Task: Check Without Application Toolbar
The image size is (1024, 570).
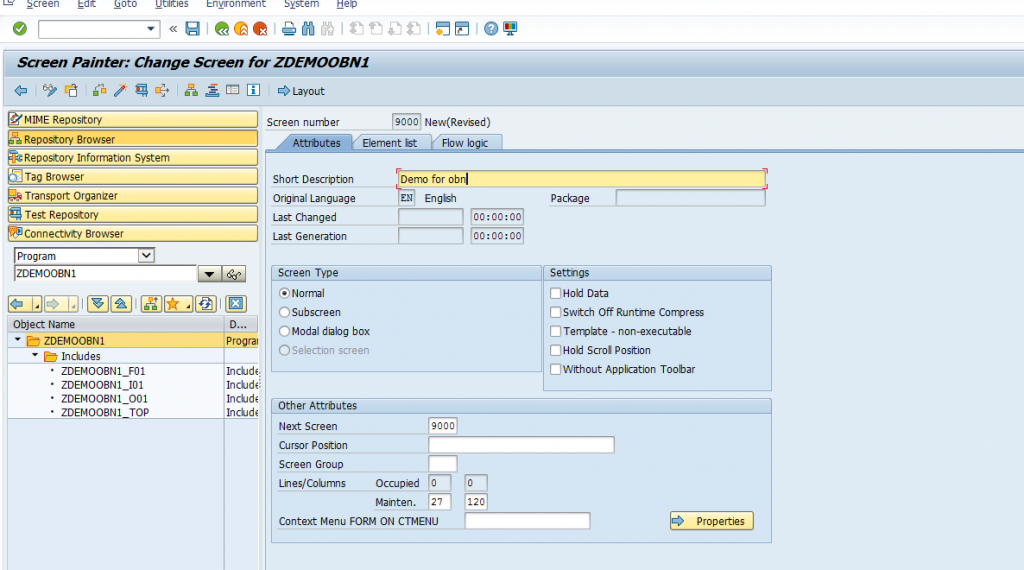Action: 556,370
